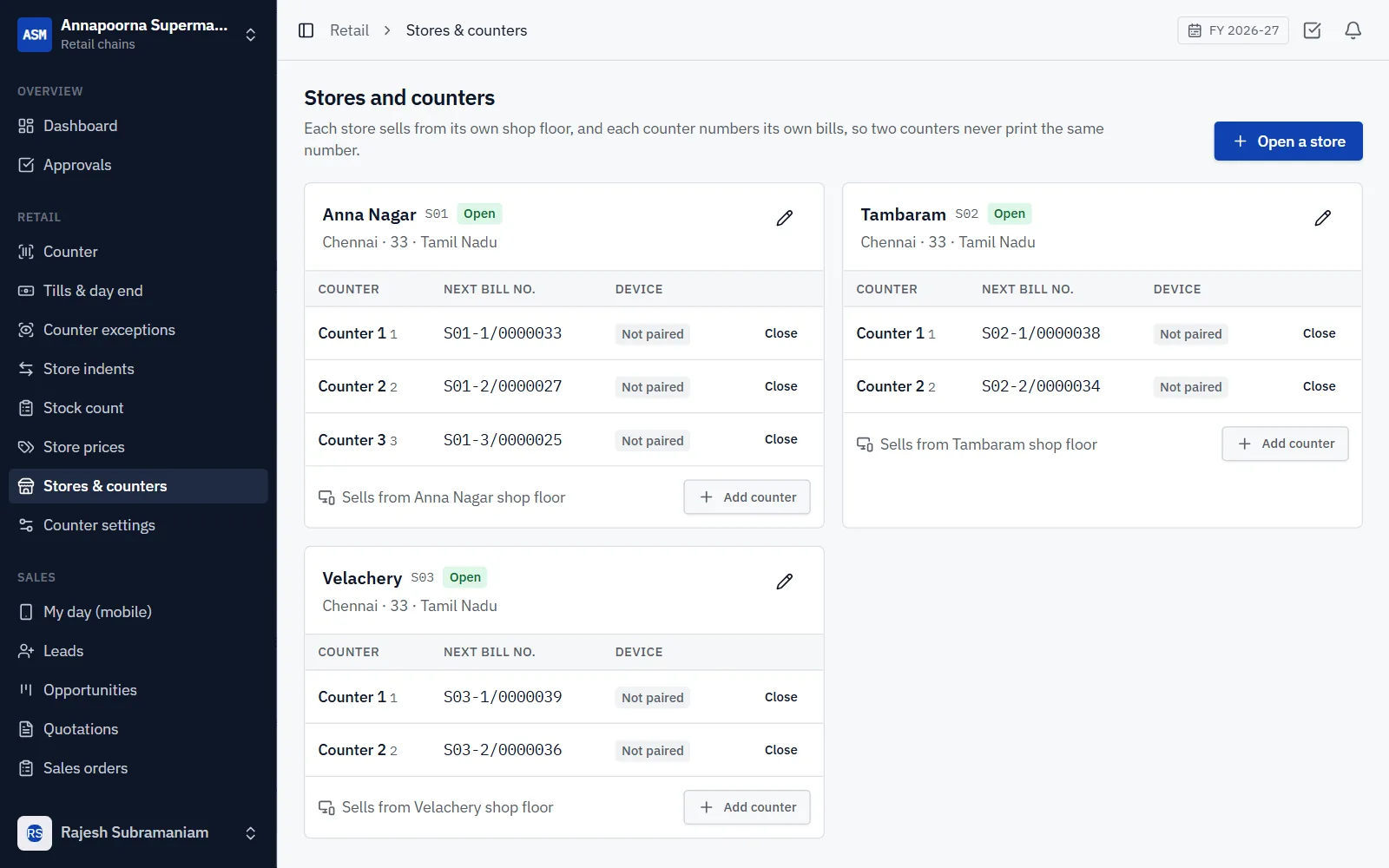Go to Approvals in sidebar
The height and width of the screenshot is (868, 1389).
138,165
